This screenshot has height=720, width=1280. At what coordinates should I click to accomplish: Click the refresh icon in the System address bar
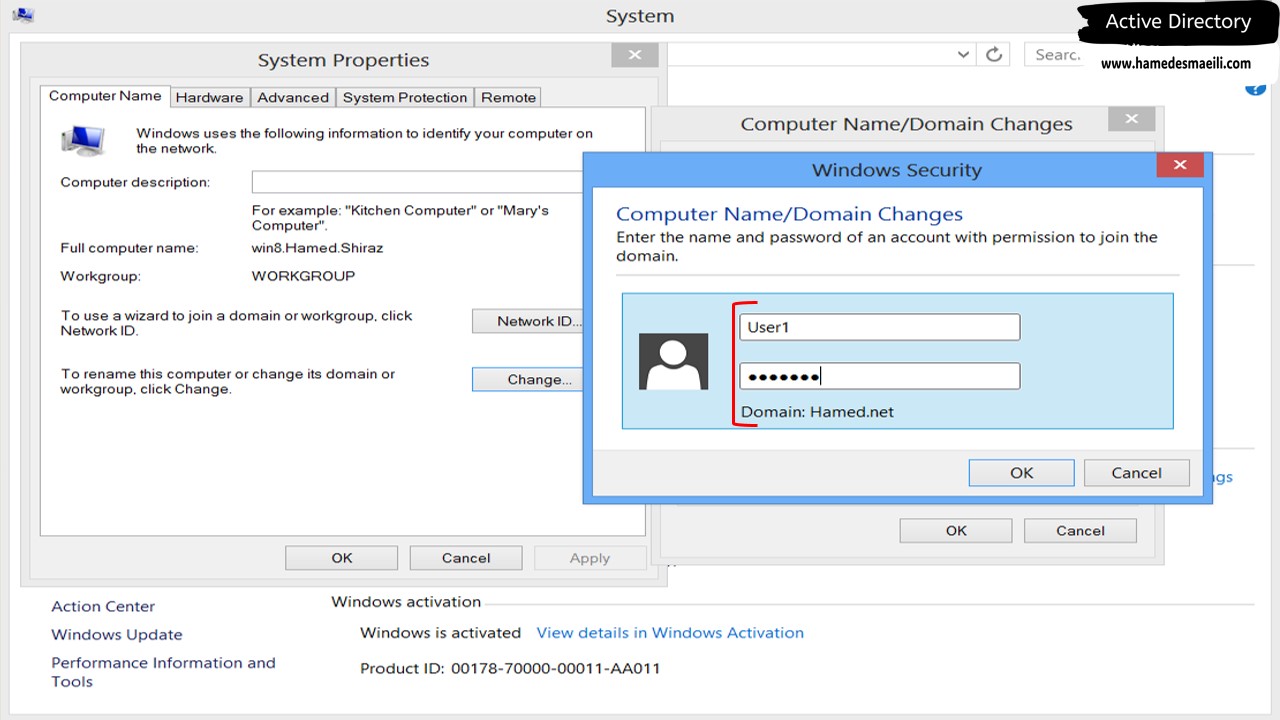(x=994, y=54)
